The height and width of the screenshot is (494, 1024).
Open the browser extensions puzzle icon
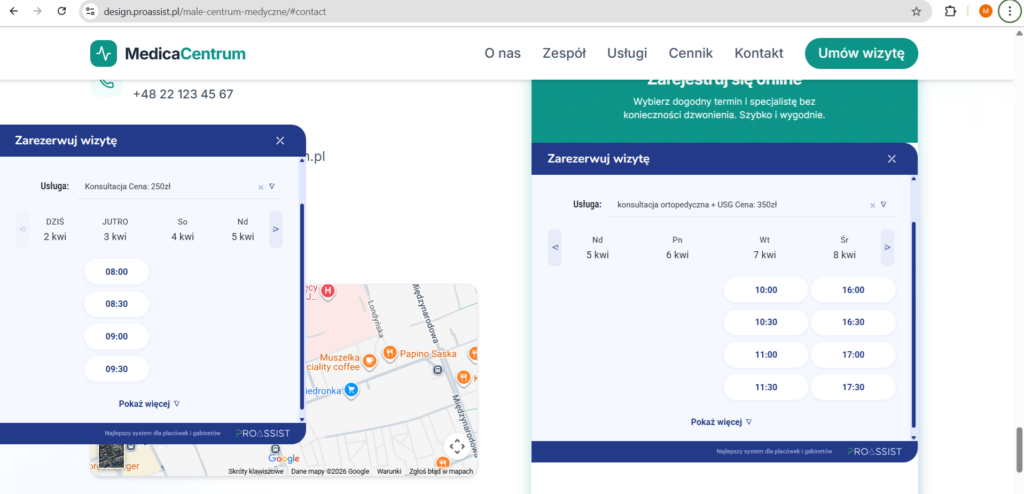[x=950, y=11]
